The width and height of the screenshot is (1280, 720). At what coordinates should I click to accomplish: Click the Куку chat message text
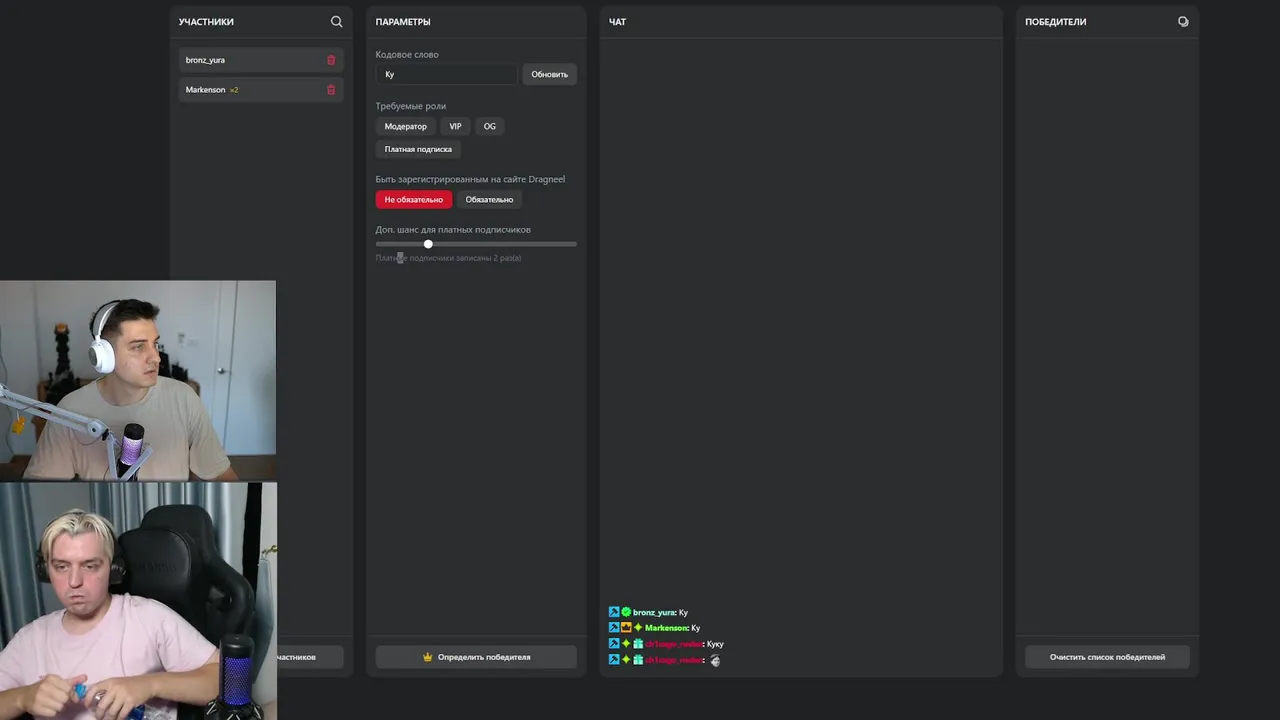point(715,644)
